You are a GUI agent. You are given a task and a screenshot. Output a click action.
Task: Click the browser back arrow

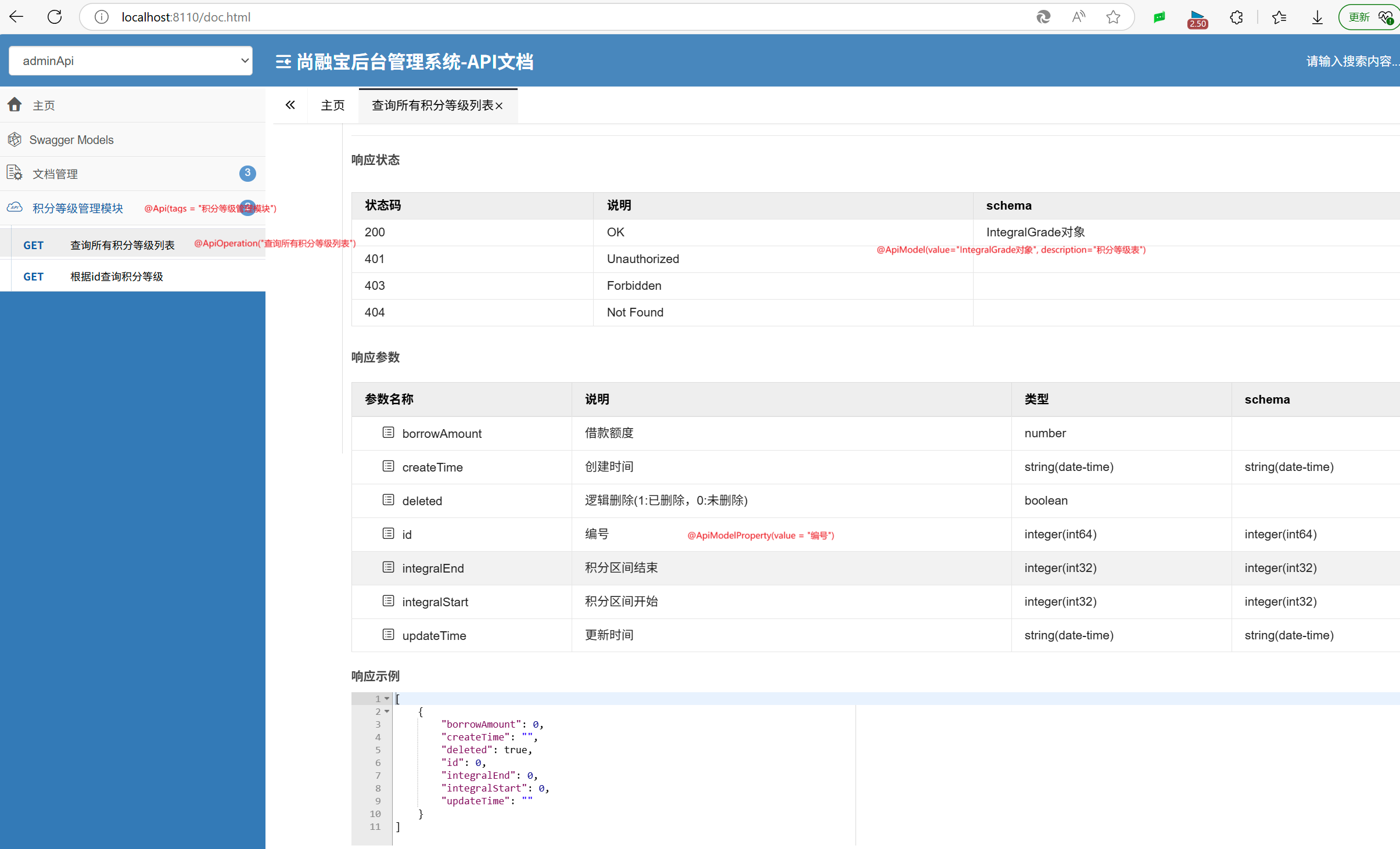17,17
